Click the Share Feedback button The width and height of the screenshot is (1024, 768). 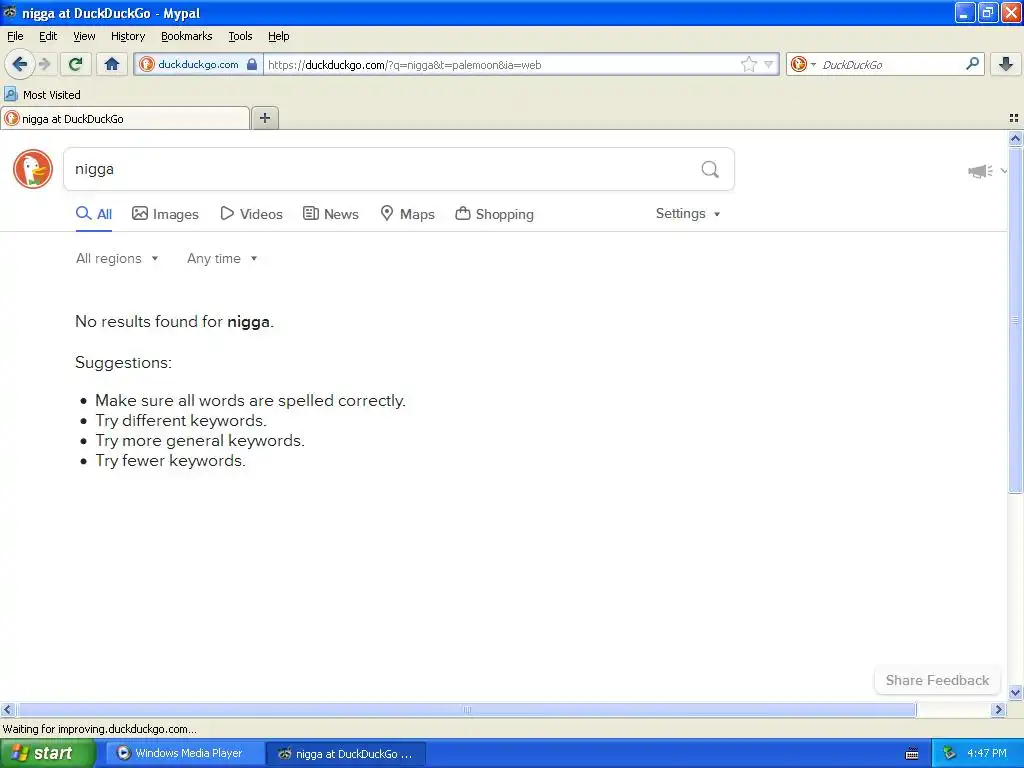[937, 680]
